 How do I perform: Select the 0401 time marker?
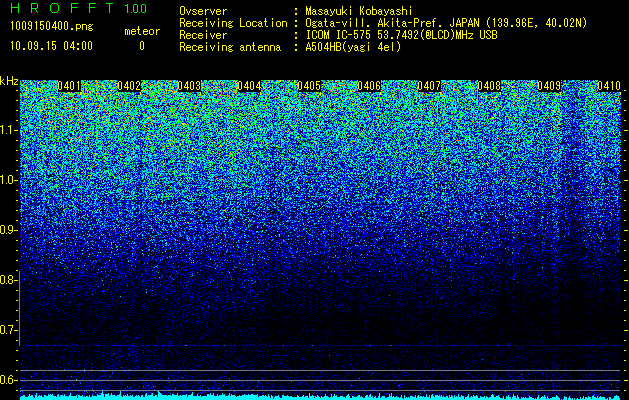[x=69, y=86]
